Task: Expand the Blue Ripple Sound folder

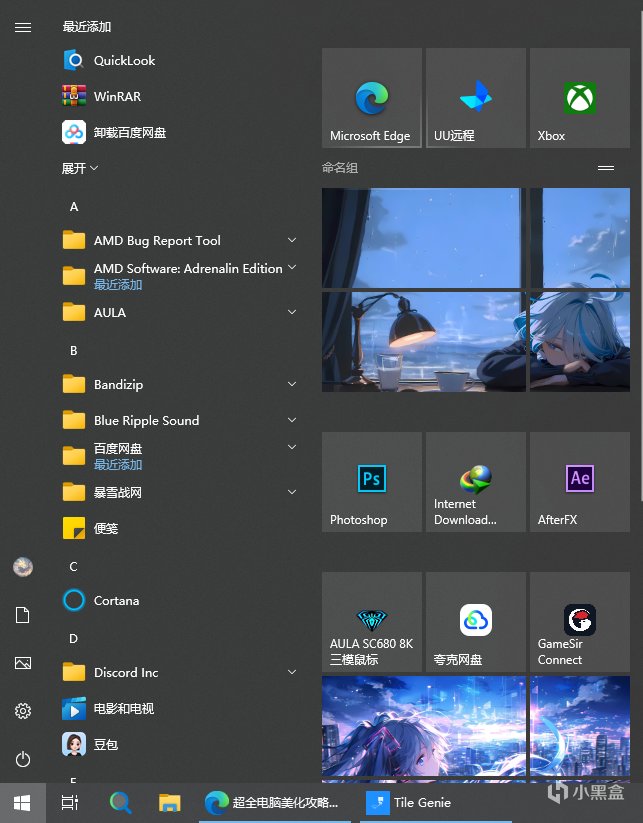Action: [178, 420]
